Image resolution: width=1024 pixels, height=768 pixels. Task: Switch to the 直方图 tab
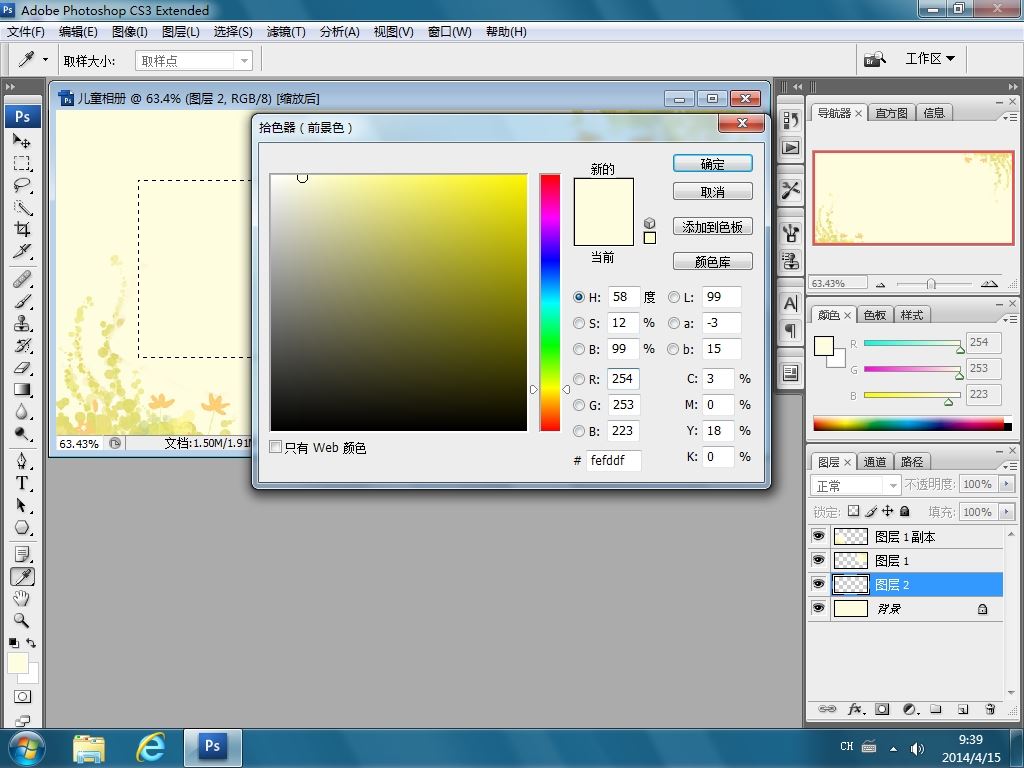tap(891, 113)
